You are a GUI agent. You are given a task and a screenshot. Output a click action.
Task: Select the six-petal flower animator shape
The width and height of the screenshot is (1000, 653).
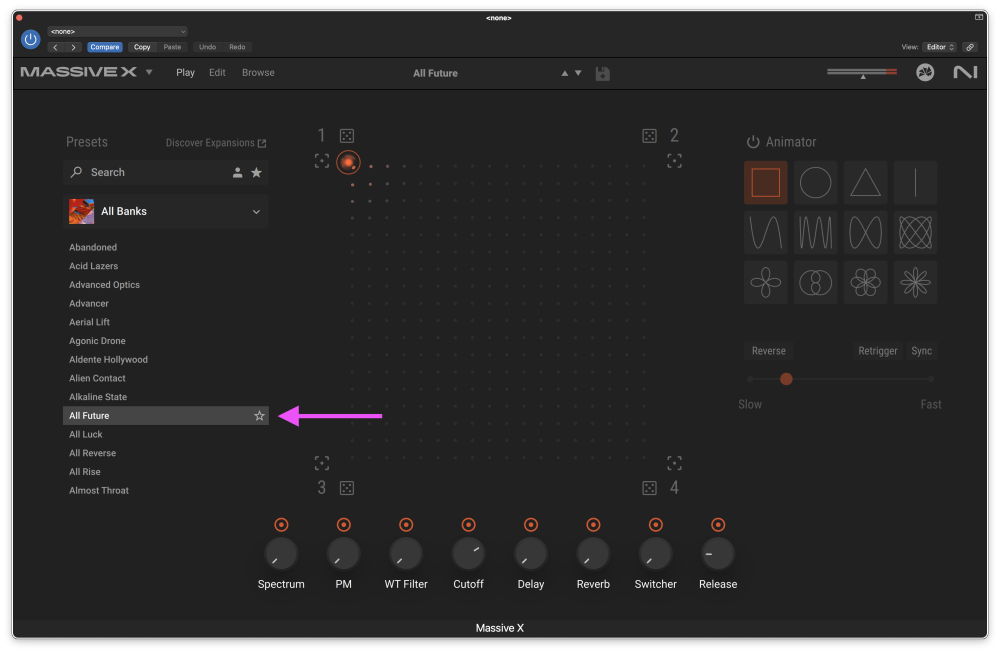point(865,282)
